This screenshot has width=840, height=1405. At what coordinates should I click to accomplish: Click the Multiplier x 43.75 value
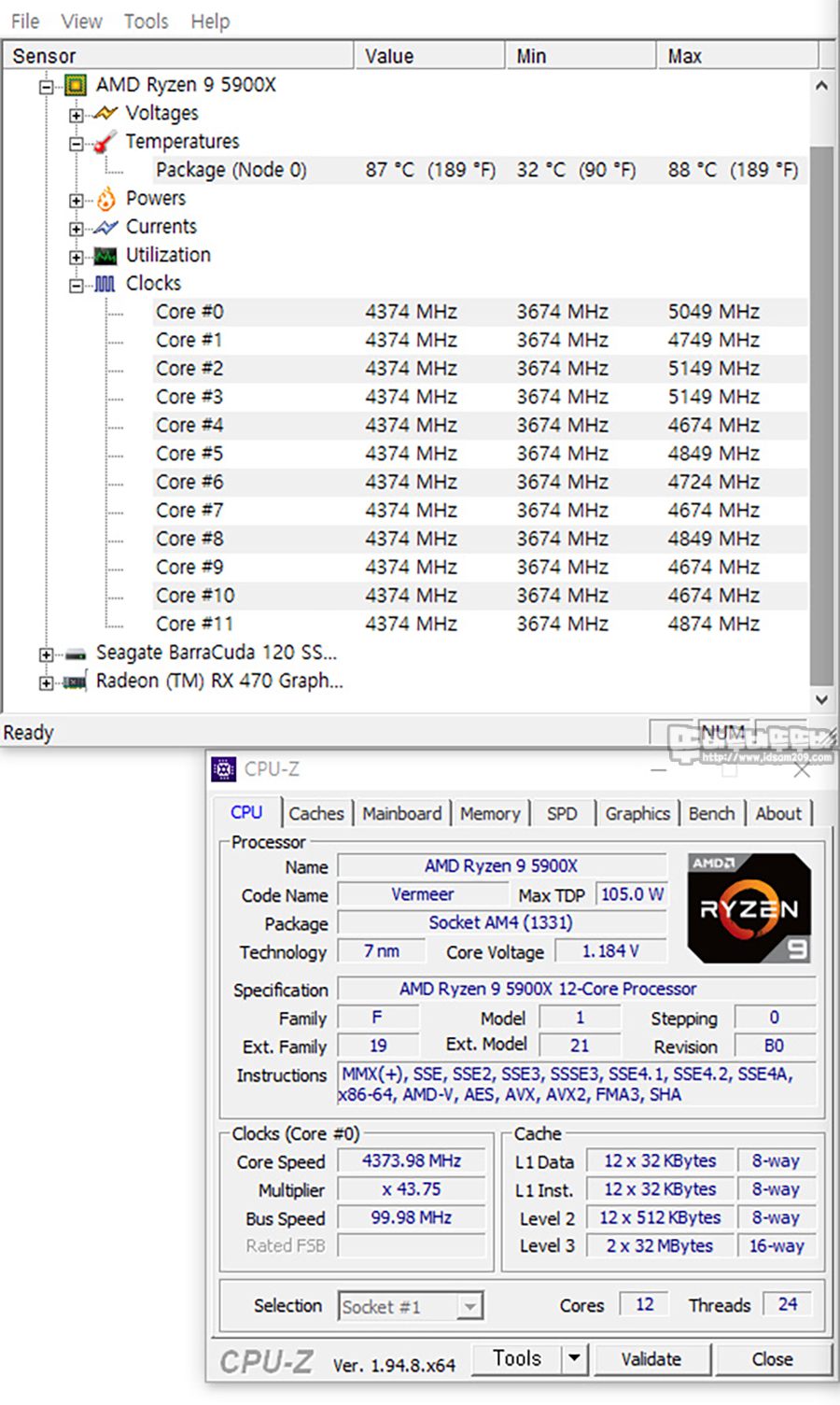pyautogui.click(x=412, y=1189)
